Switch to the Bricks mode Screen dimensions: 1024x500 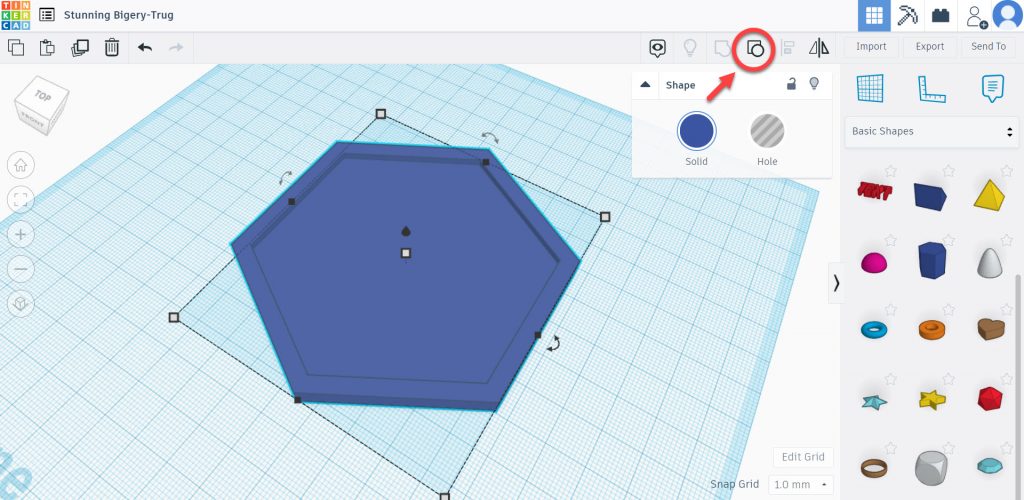click(940, 15)
